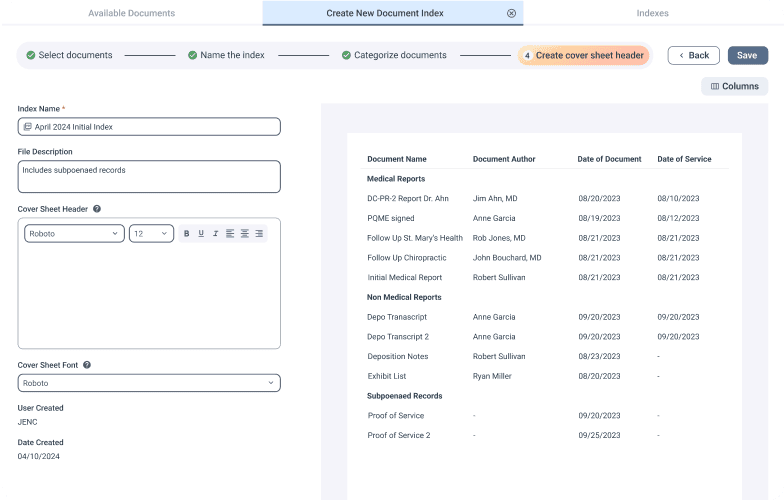The width and height of the screenshot is (784, 501).
Task: Toggle underline formatting in header editor
Action: [201, 234]
